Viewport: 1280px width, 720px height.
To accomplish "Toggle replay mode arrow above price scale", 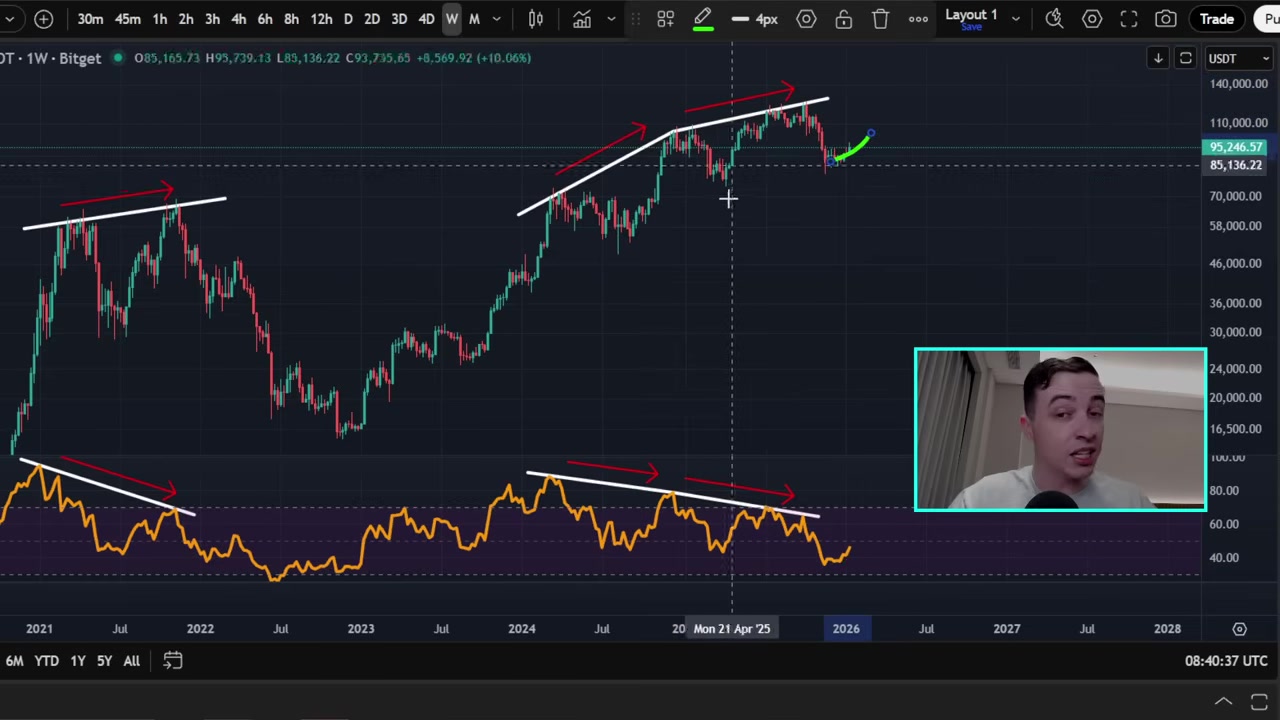I will [x=1158, y=58].
